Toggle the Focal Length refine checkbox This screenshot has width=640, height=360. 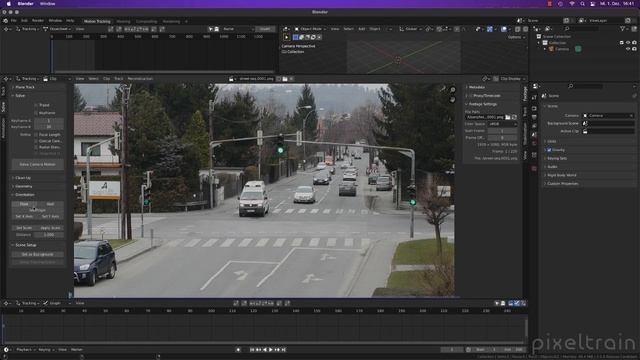pos(36,134)
